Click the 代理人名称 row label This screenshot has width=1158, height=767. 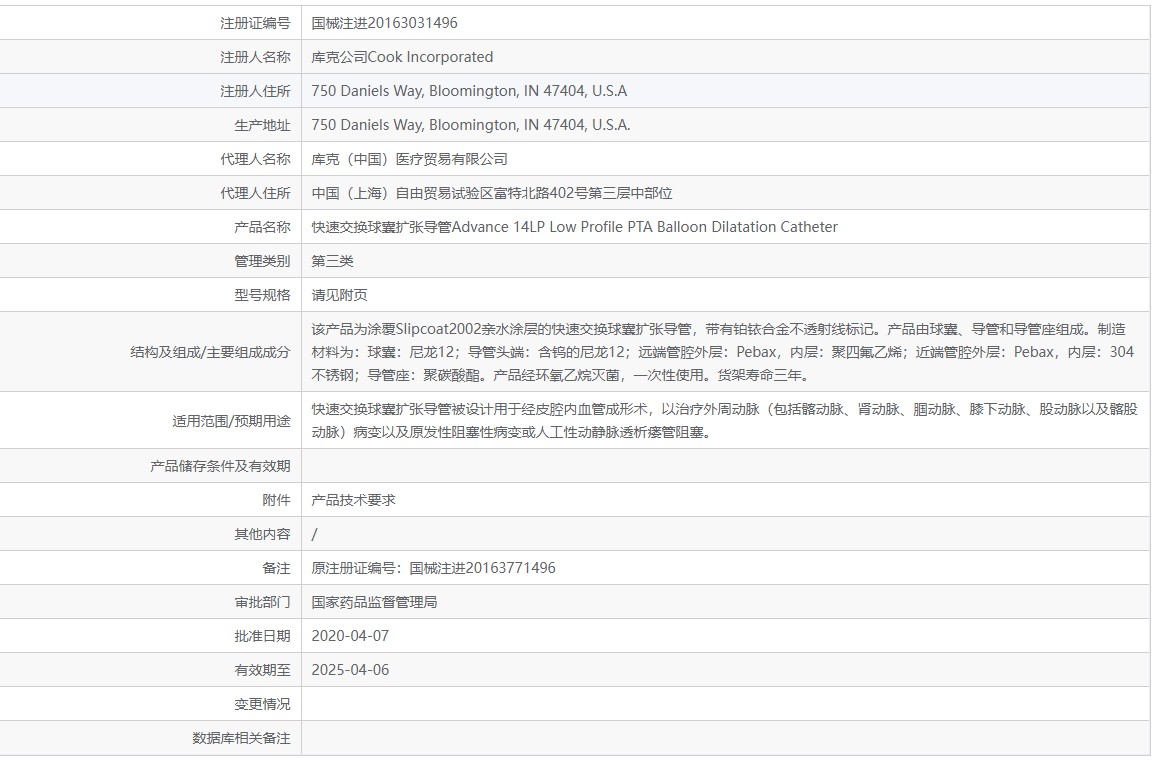[255, 159]
